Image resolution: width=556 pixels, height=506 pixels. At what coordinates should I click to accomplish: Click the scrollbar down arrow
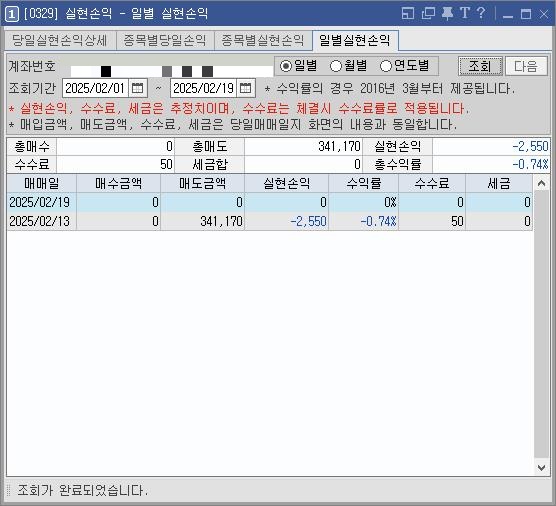[x=541, y=467]
